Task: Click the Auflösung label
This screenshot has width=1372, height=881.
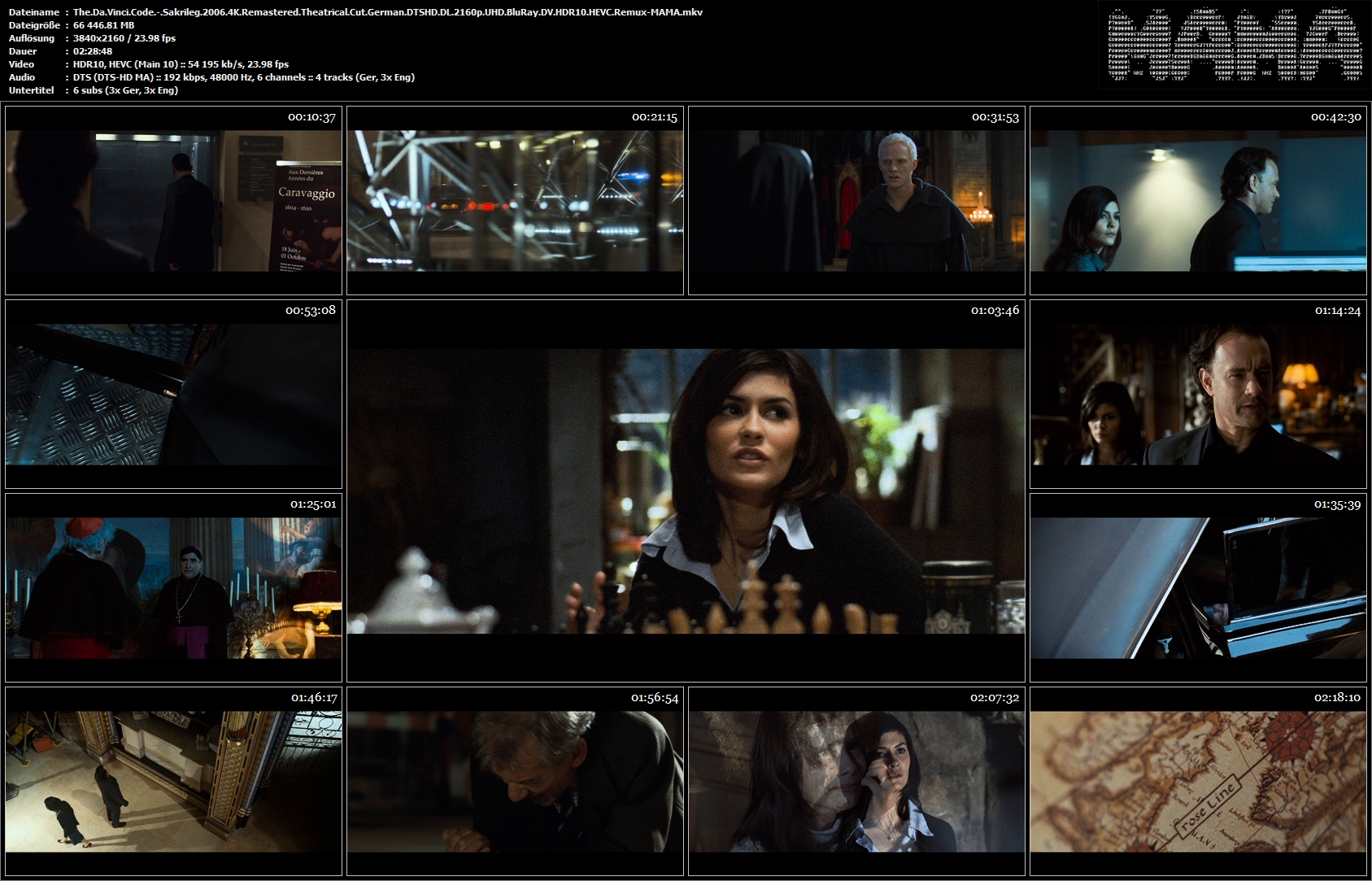Action: point(32,38)
